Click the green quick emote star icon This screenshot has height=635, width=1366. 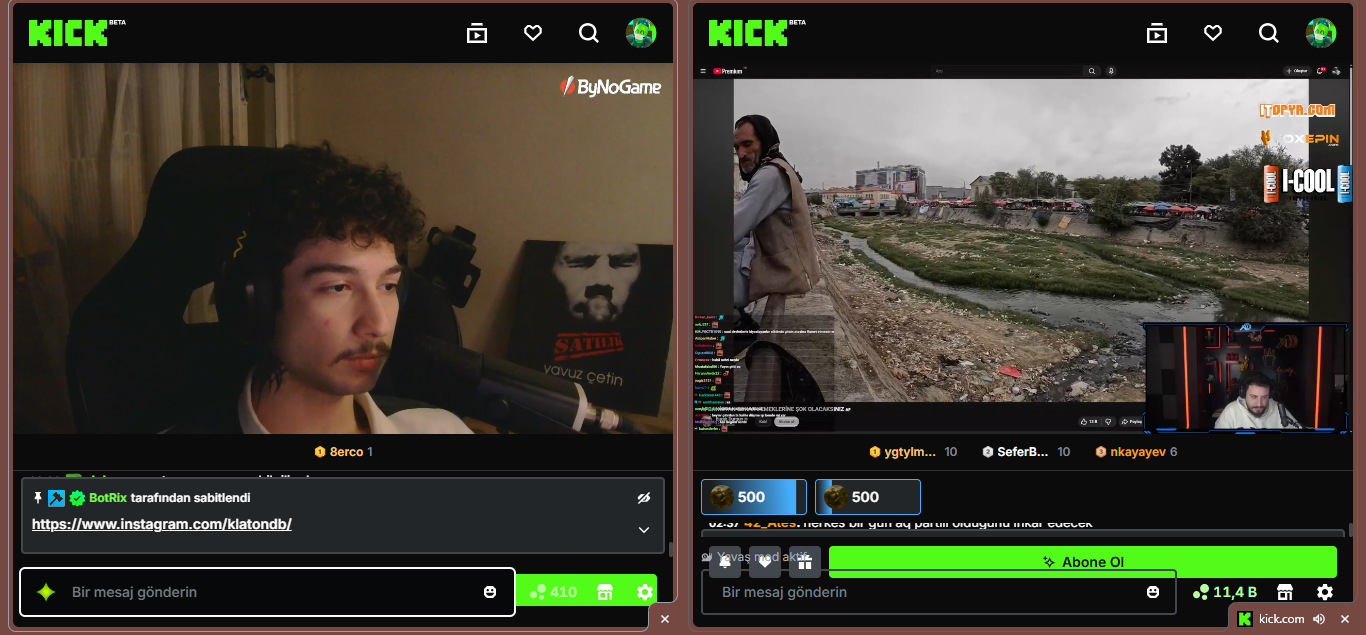[x=46, y=592]
